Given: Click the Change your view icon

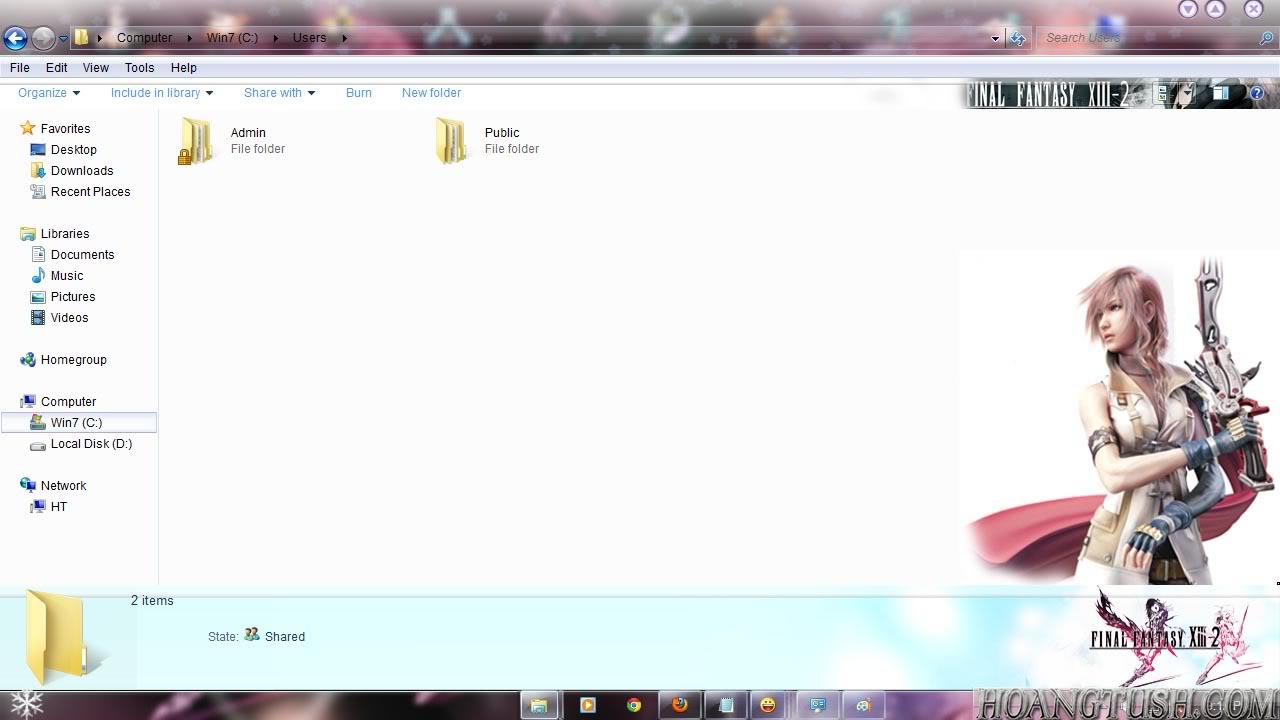Looking at the screenshot, I should click(x=1162, y=94).
